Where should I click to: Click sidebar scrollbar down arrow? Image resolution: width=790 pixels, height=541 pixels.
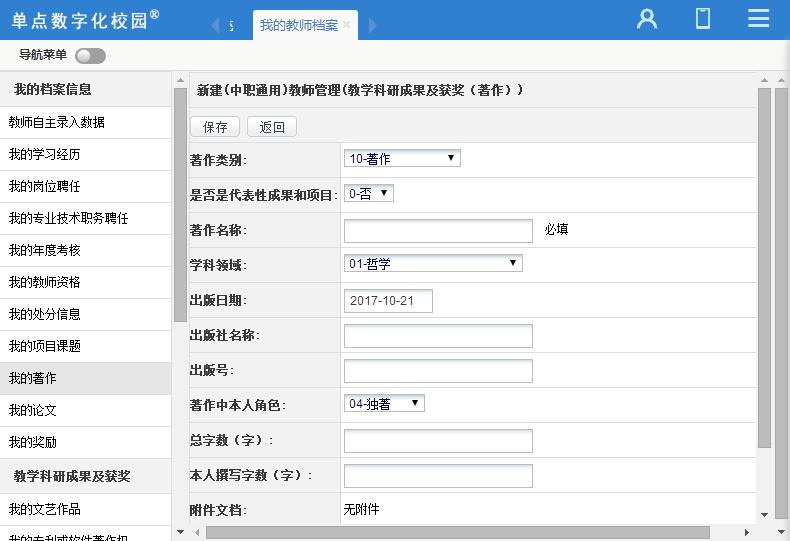tap(180, 532)
